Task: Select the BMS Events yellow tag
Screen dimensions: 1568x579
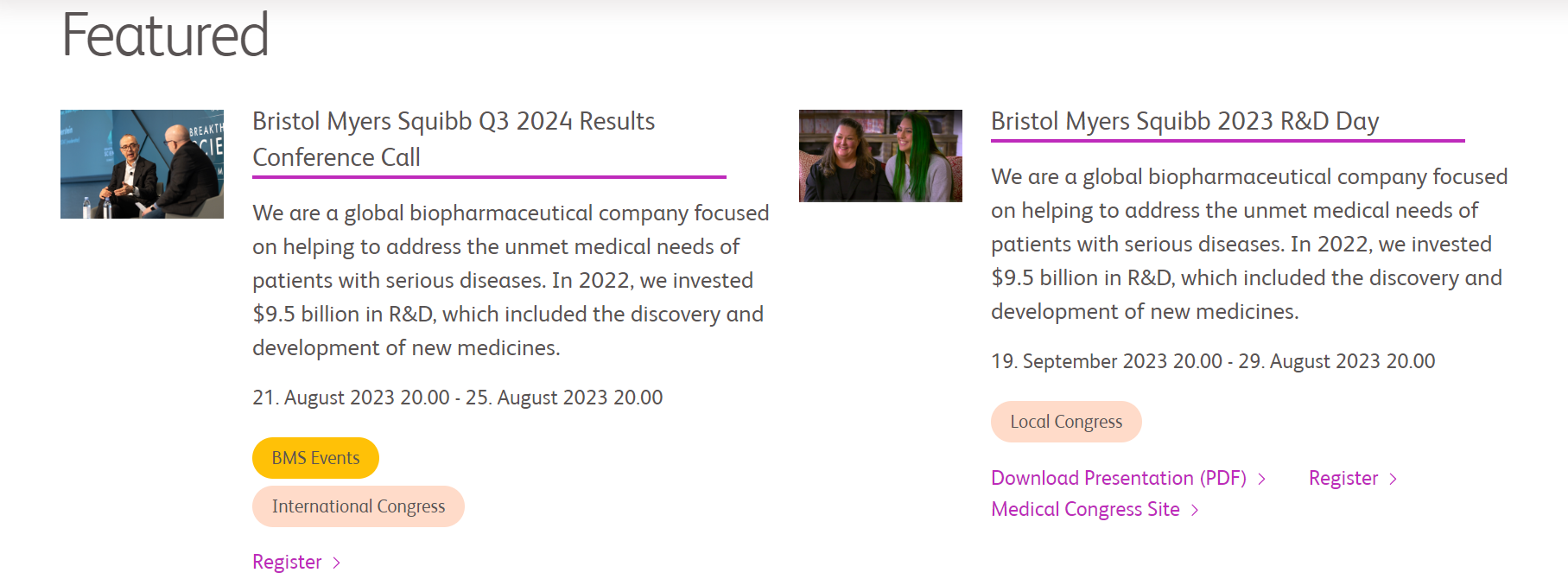Action: [315, 458]
